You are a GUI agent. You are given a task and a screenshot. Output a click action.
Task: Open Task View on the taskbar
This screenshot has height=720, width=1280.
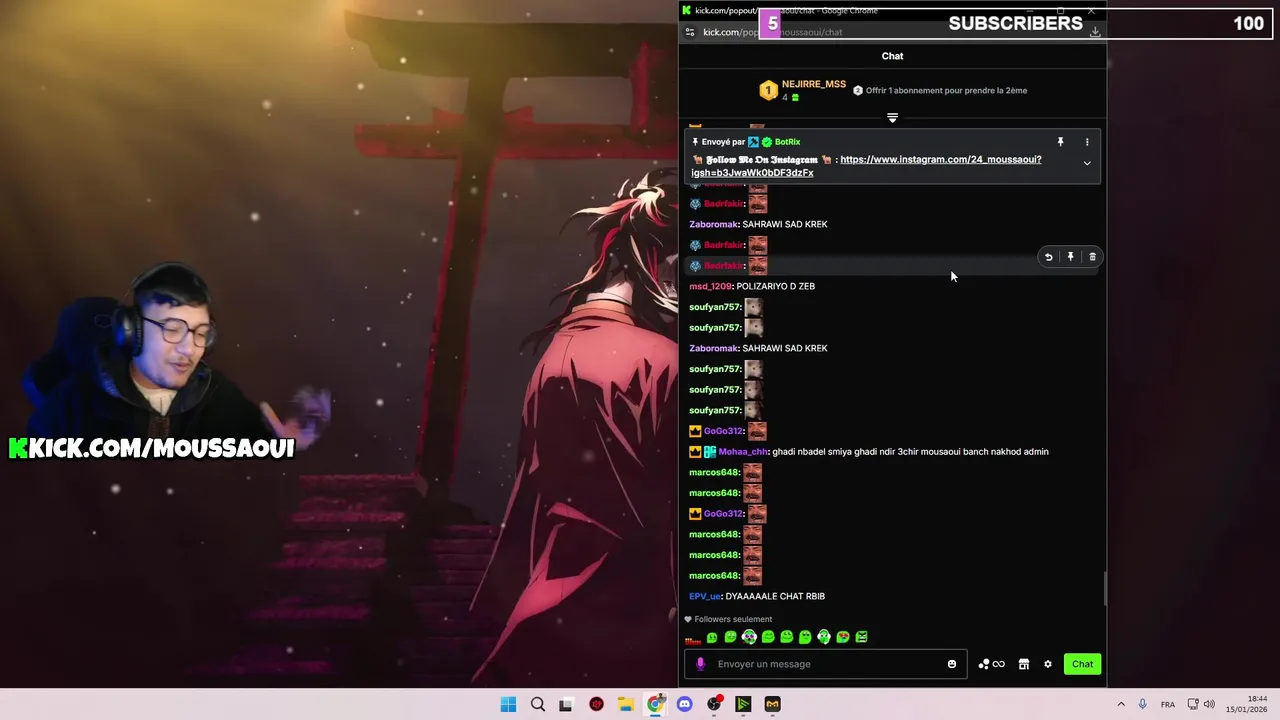point(566,704)
